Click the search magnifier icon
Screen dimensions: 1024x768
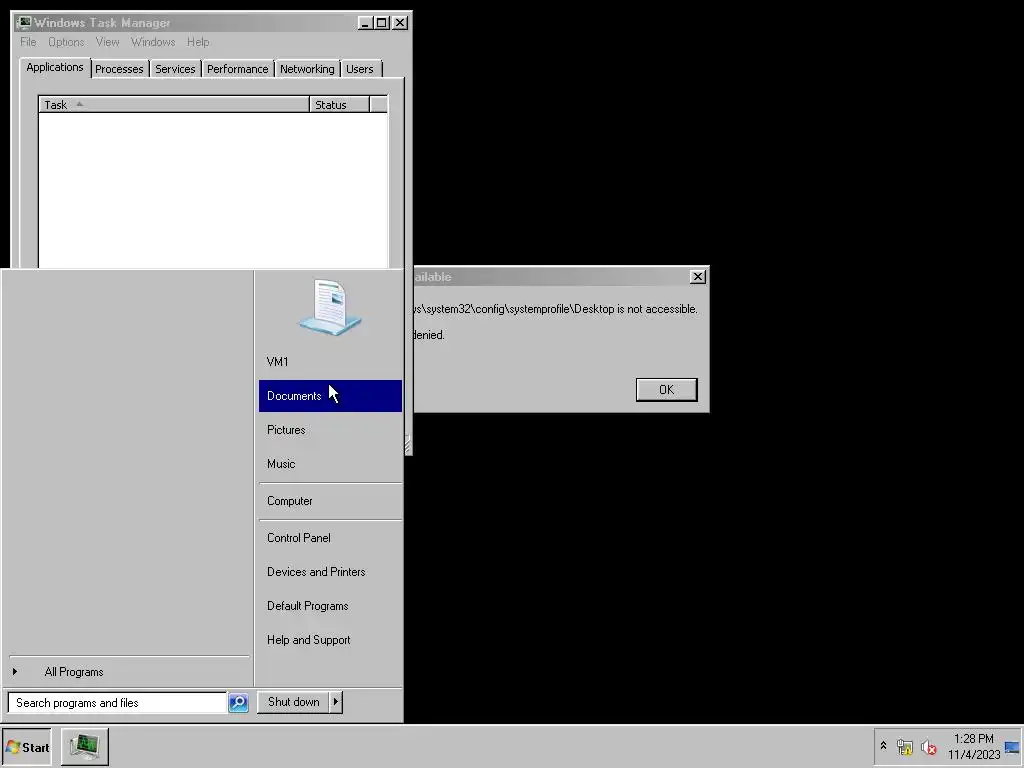[238, 703]
